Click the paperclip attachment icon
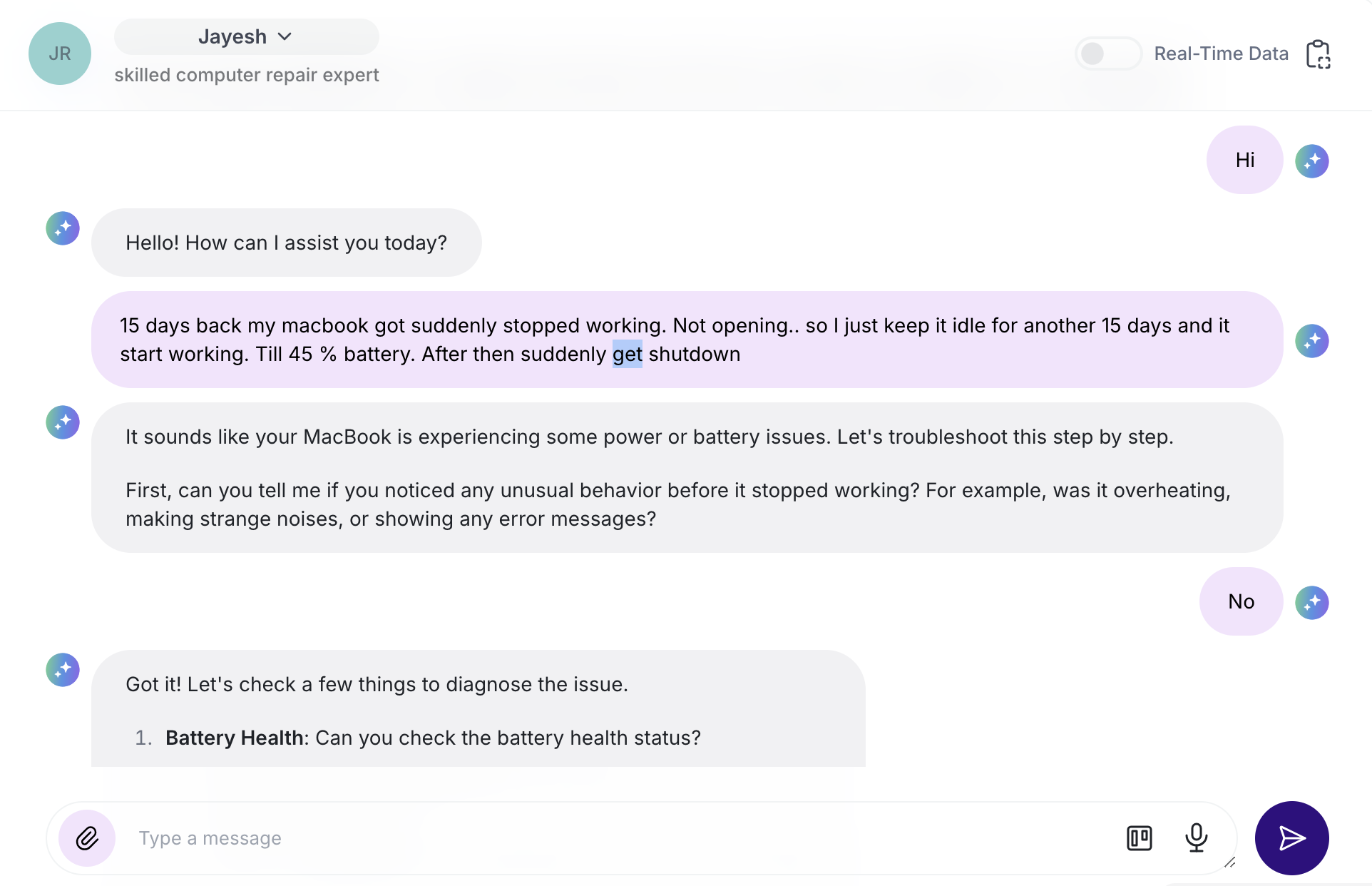The width and height of the screenshot is (1372, 886). click(87, 838)
